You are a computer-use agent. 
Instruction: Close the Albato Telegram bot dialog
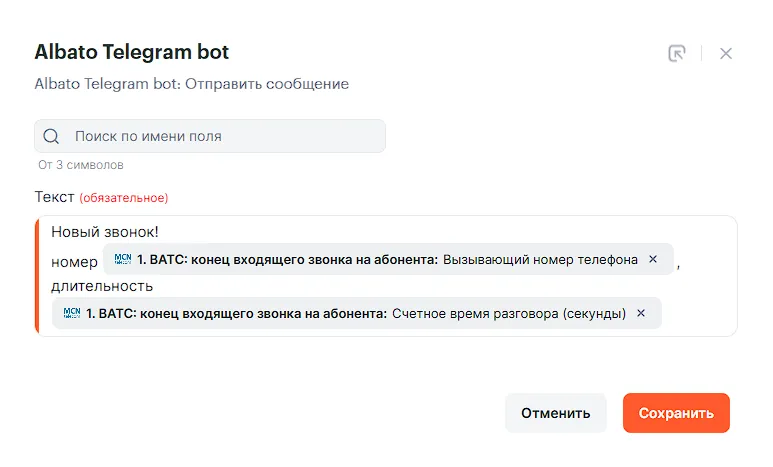pos(726,53)
